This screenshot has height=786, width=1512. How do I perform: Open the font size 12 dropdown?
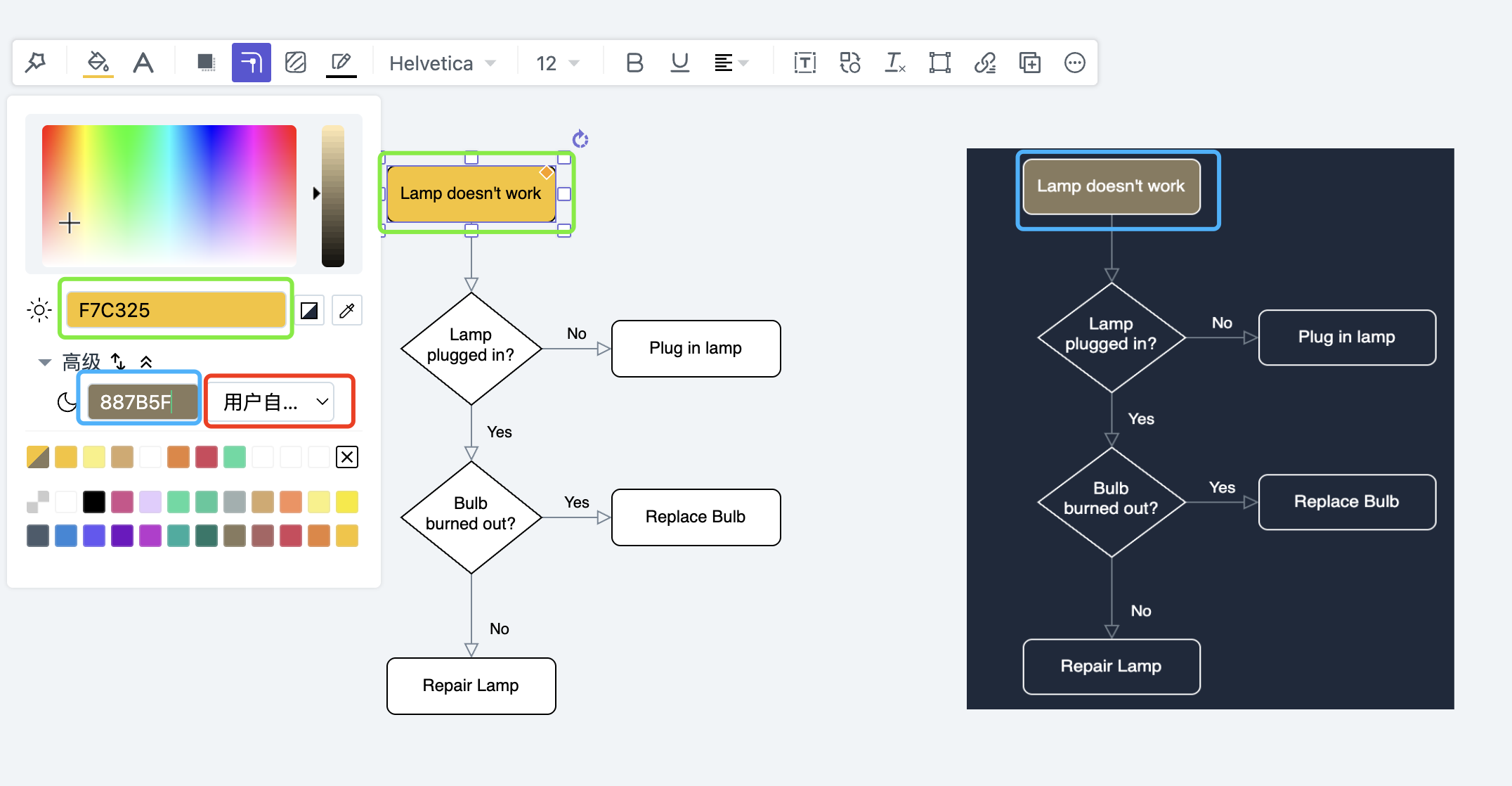558,63
